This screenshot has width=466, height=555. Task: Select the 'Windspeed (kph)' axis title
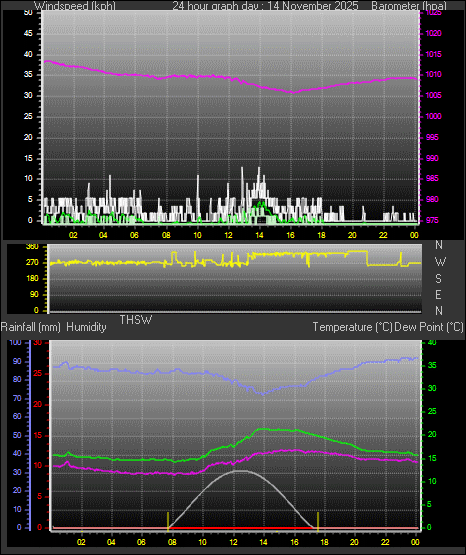75,6
